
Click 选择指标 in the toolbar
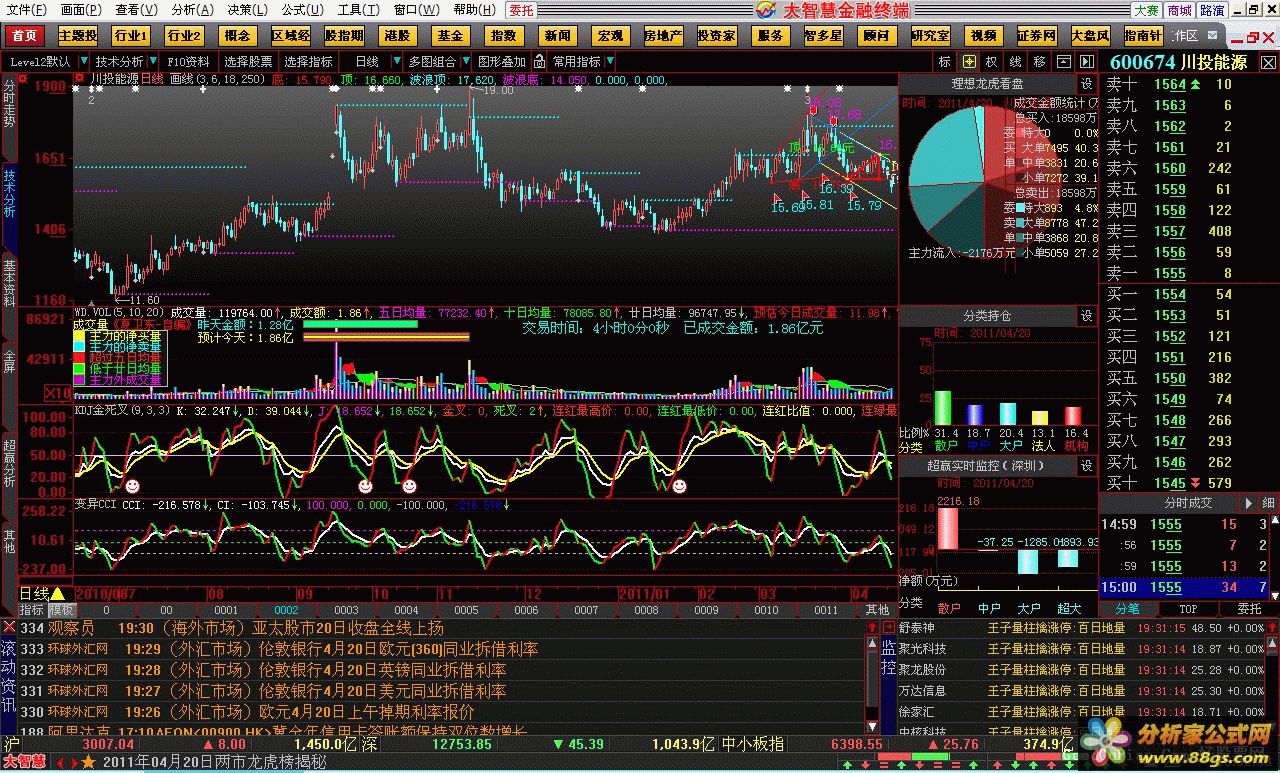pos(308,61)
